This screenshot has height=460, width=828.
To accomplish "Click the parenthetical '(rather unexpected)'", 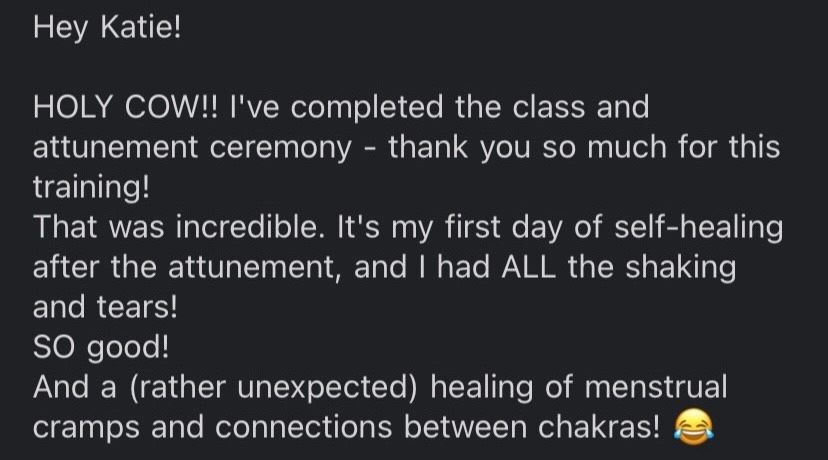I will (274, 387).
